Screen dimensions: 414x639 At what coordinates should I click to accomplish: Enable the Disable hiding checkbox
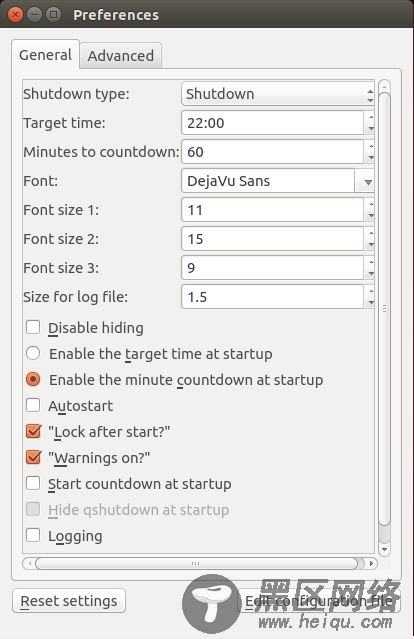(x=33, y=327)
